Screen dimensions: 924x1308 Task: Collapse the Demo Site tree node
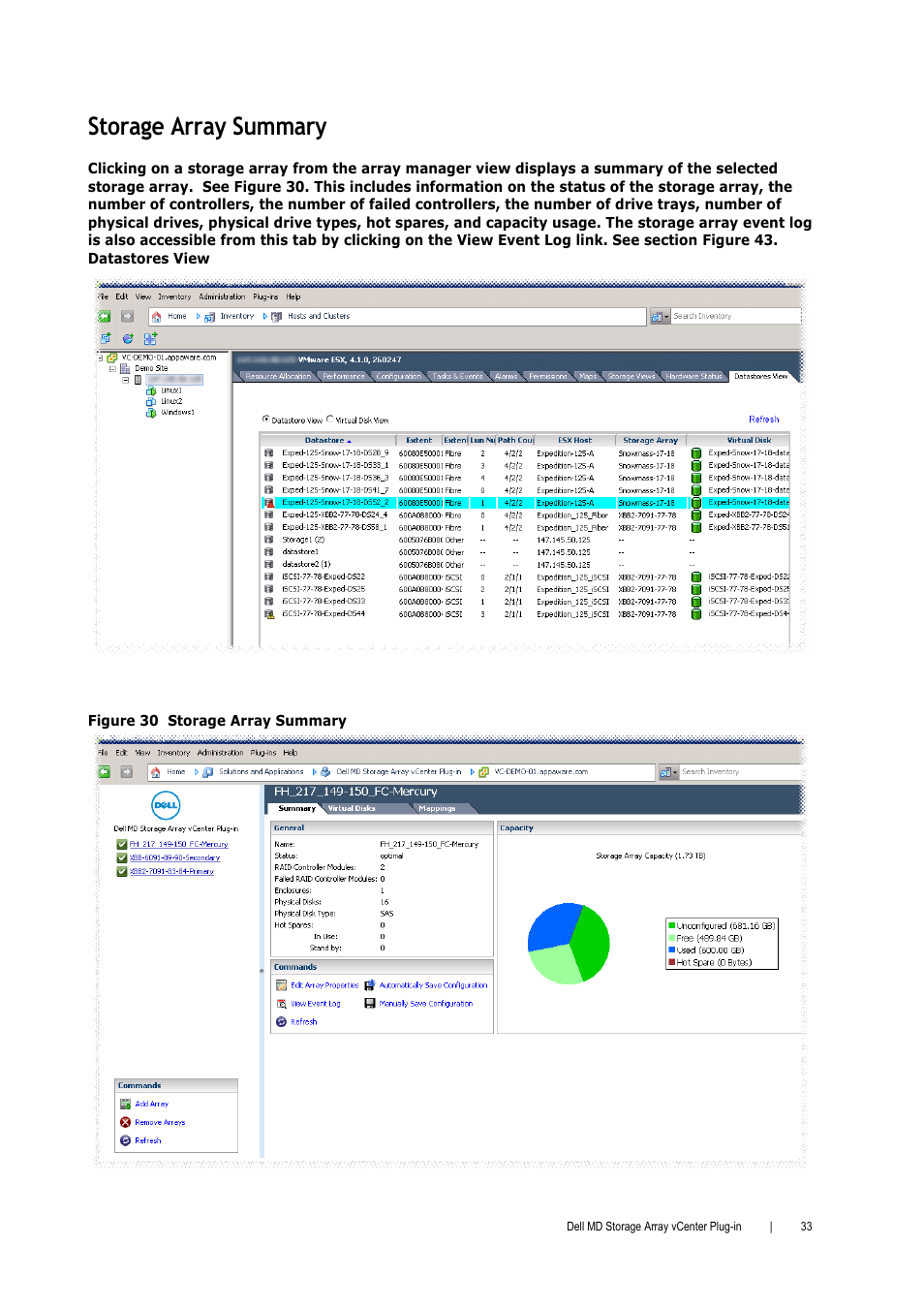click(x=112, y=369)
